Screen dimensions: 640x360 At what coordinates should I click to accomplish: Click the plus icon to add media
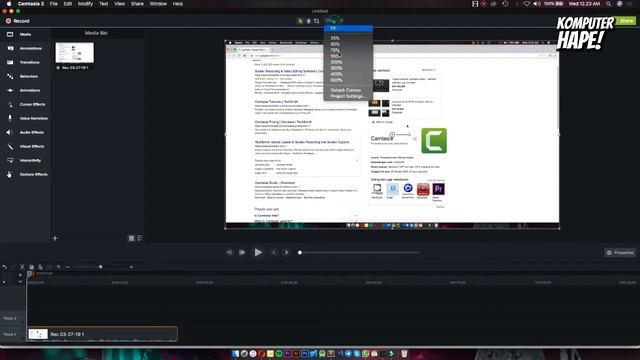(x=55, y=238)
